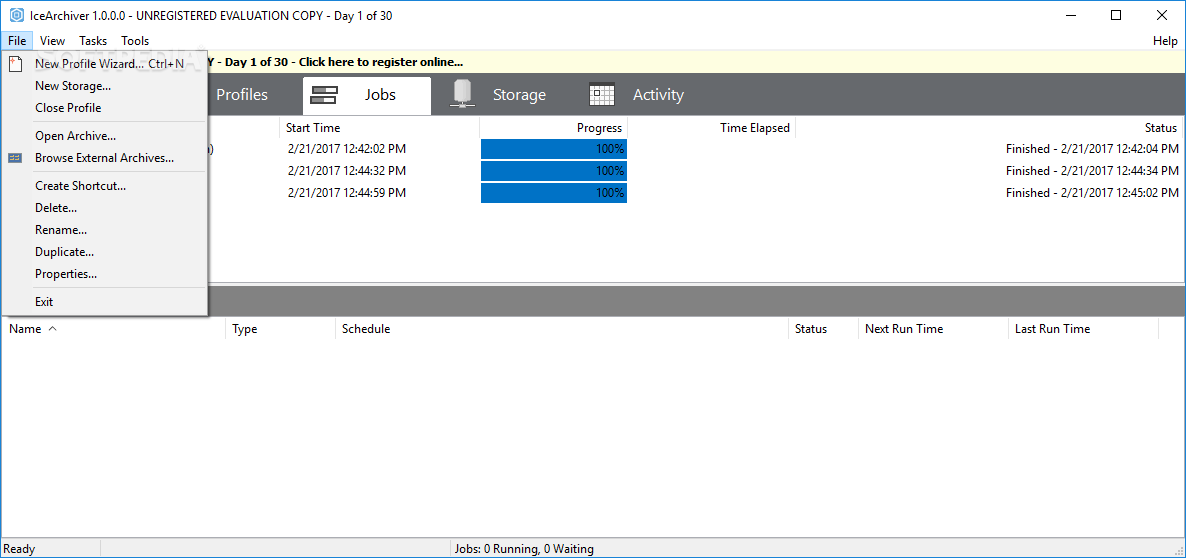Choose Browse External Archives... entry
This screenshot has width=1186, height=558.
coord(104,158)
